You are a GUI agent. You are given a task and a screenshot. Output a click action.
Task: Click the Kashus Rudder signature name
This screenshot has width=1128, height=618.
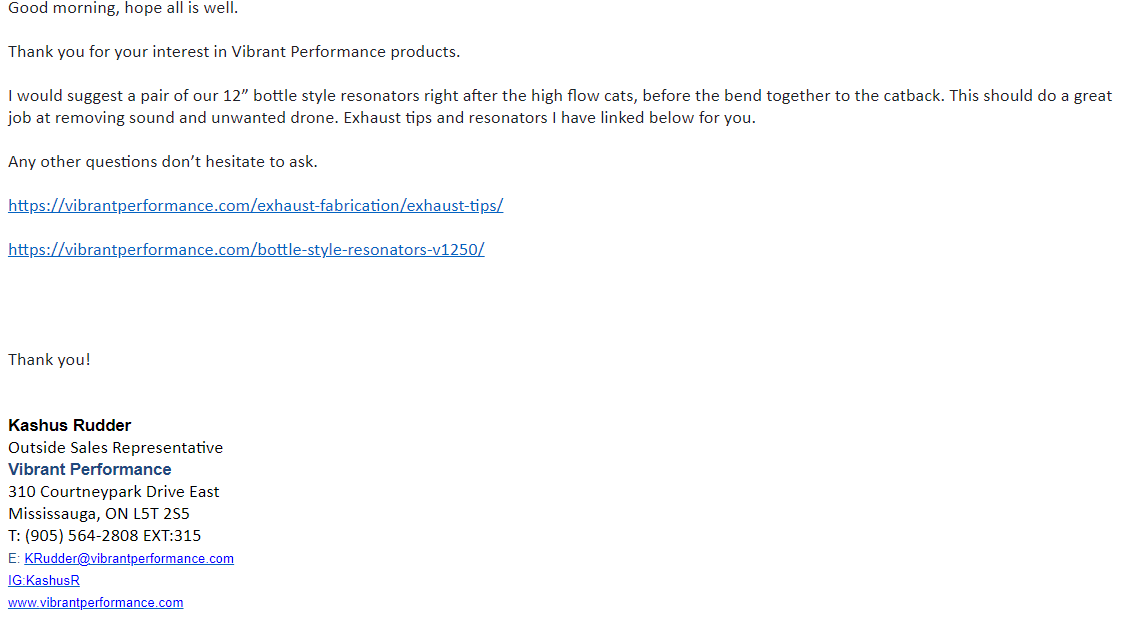coord(70,425)
